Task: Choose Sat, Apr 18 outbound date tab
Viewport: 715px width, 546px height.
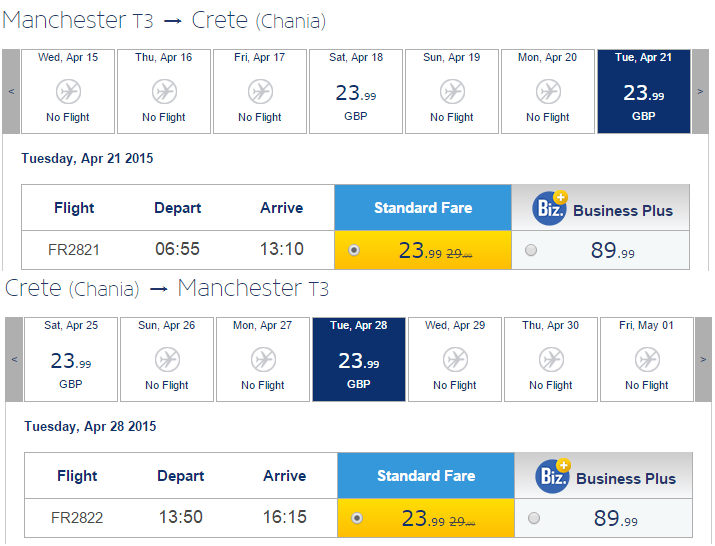Action: [356, 92]
